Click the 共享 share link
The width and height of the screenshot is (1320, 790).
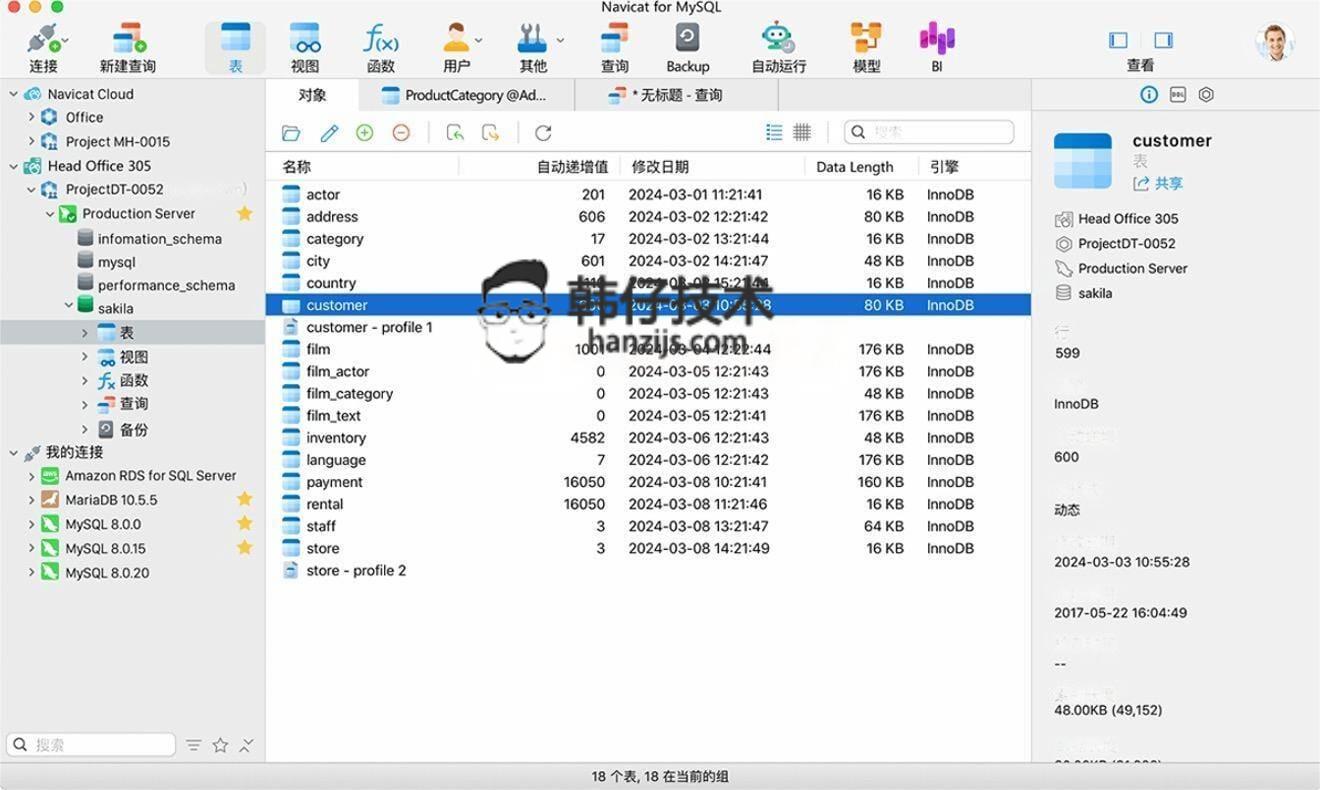click(x=1158, y=183)
